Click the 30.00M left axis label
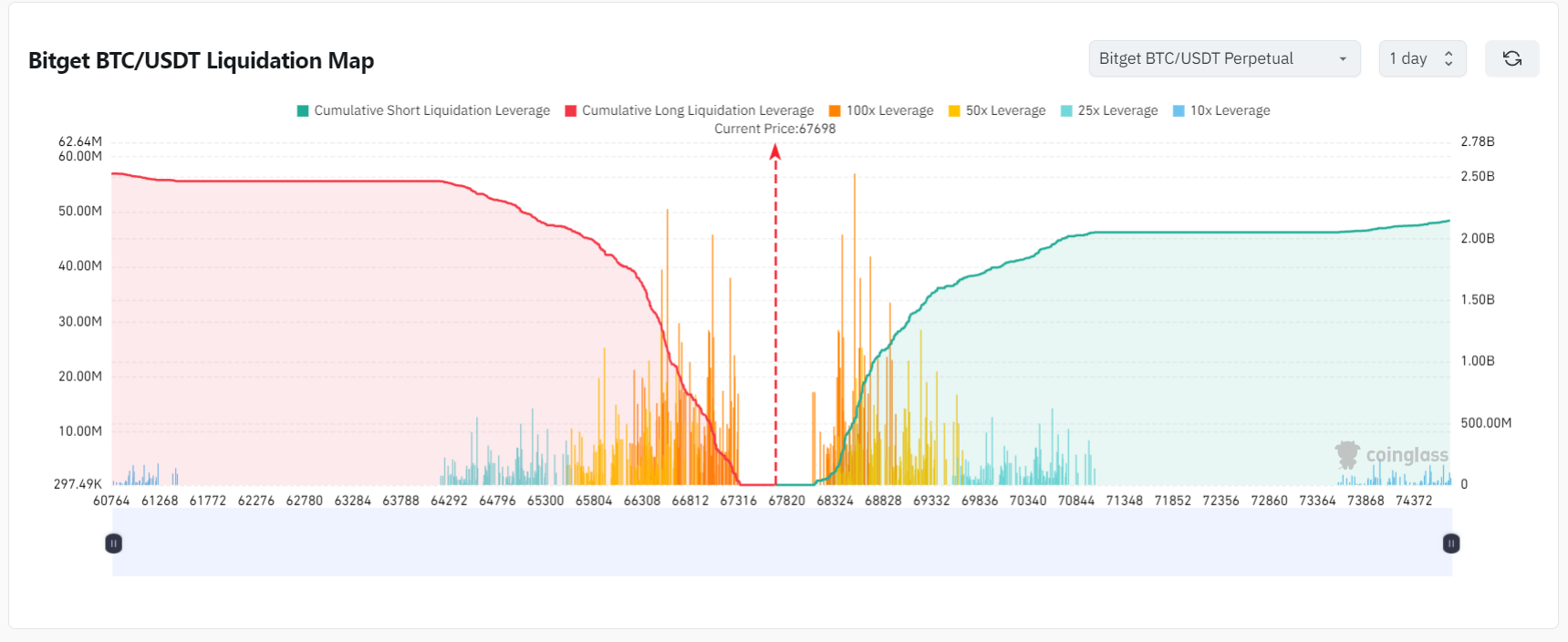This screenshot has width=1568, height=642. 80,321
